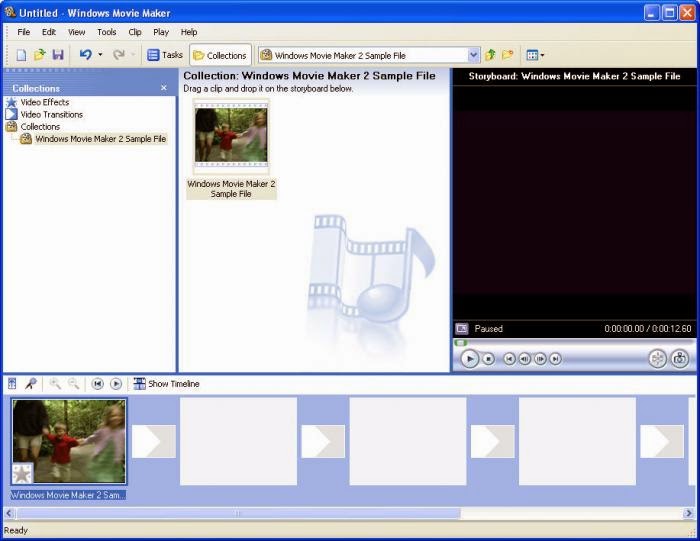Open the Play menu
The image size is (700, 541).
(161, 32)
